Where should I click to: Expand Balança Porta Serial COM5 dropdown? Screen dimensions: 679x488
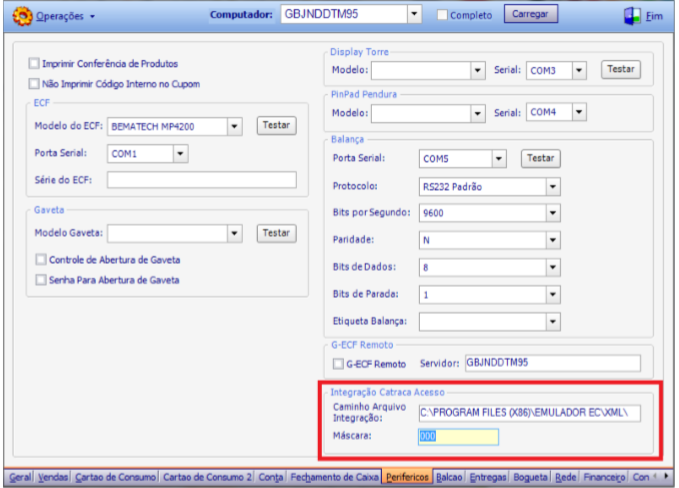coord(499,159)
